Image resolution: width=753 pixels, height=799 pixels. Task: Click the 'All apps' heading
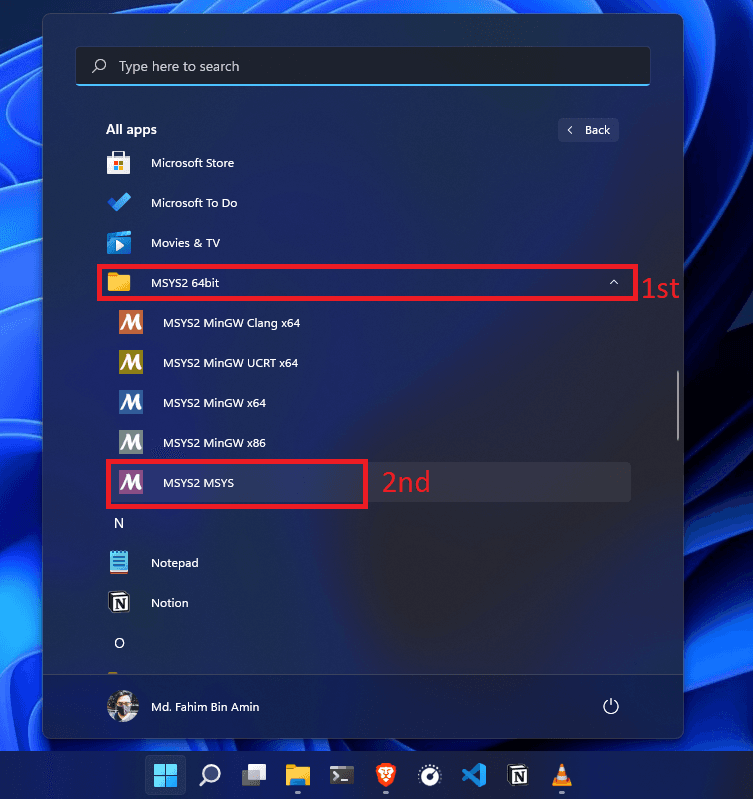coord(131,129)
